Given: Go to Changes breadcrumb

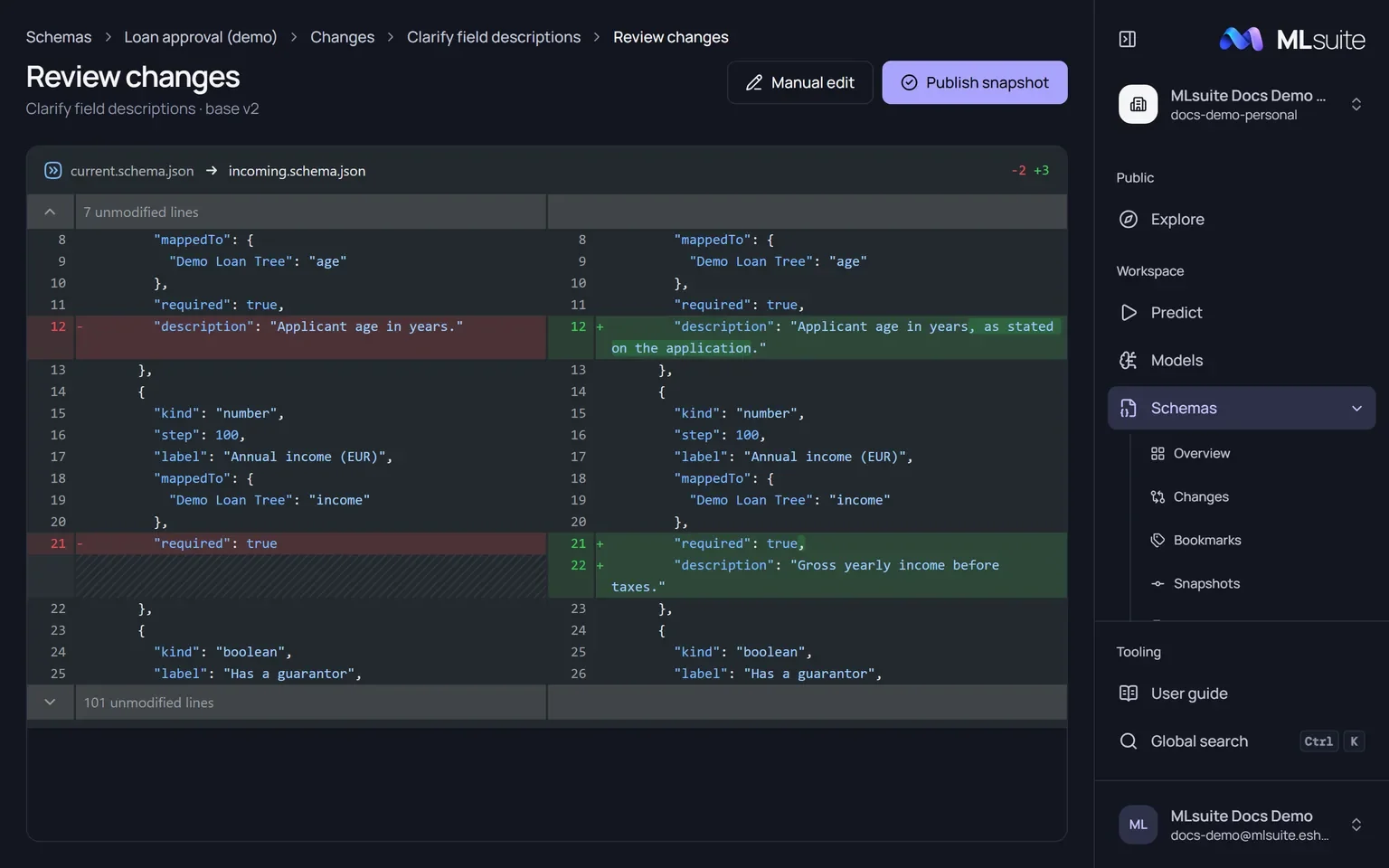Looking at the screenshot, I should [342, 37].
